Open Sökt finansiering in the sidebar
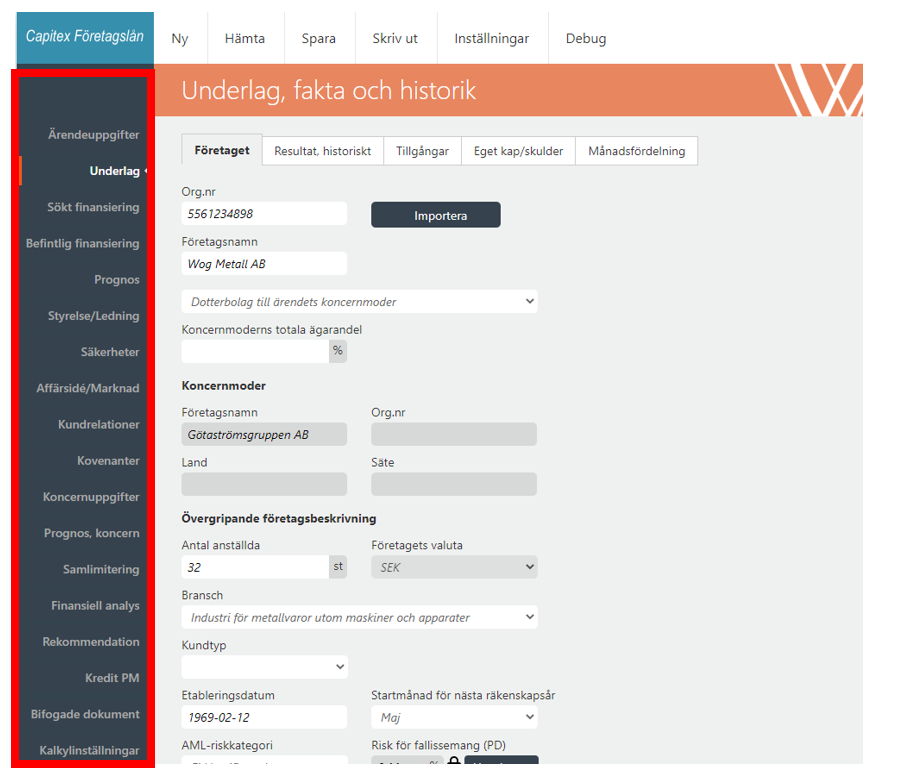The height and width of the screenshot is (784, 897). [x=93, y=207]
